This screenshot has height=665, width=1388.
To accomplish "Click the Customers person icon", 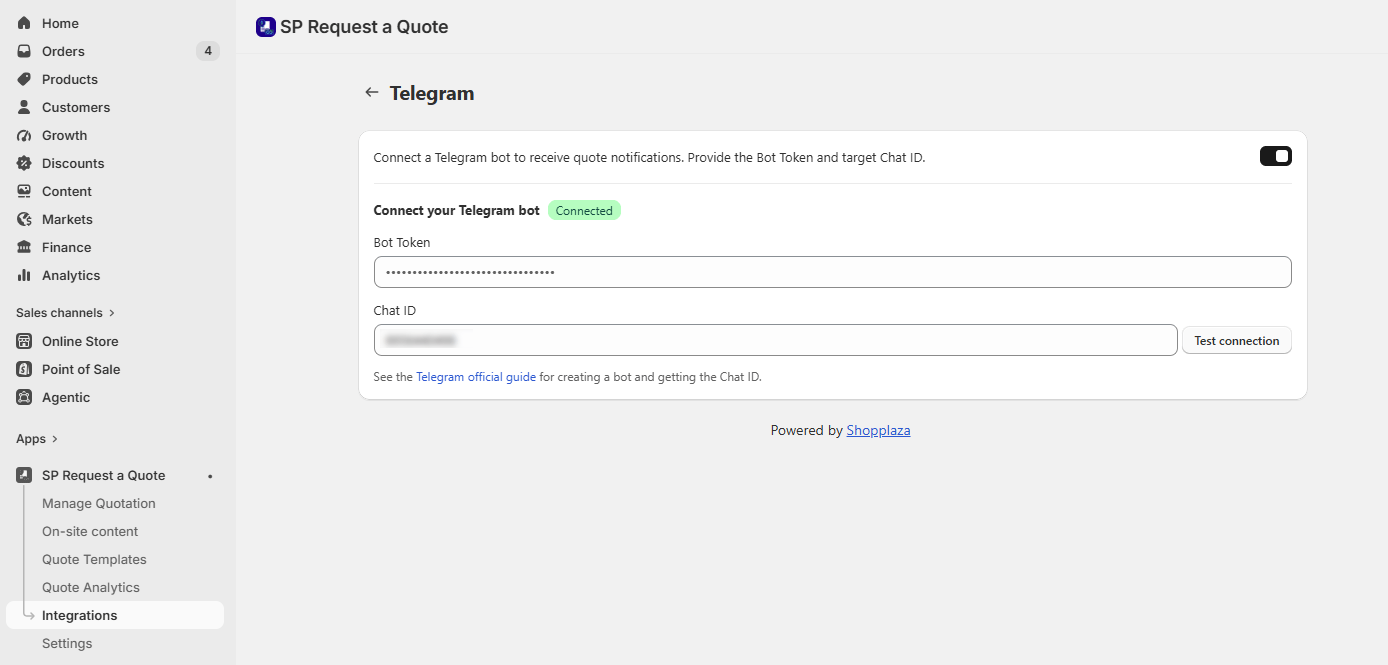I will 24,107.
